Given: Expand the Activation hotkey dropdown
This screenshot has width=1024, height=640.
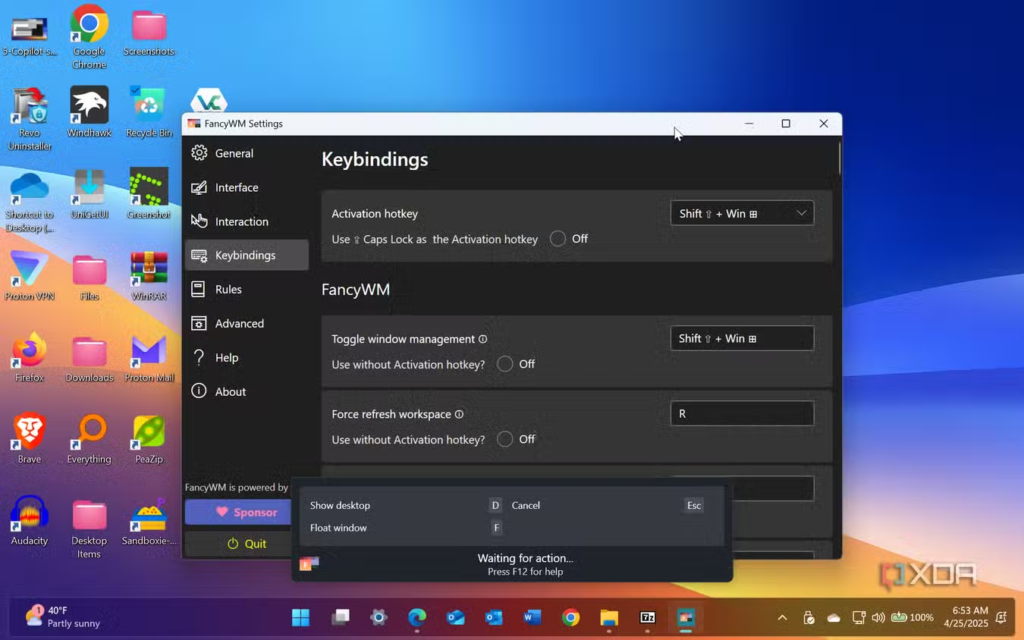Looking at the screenshot, I should point(742,214).
